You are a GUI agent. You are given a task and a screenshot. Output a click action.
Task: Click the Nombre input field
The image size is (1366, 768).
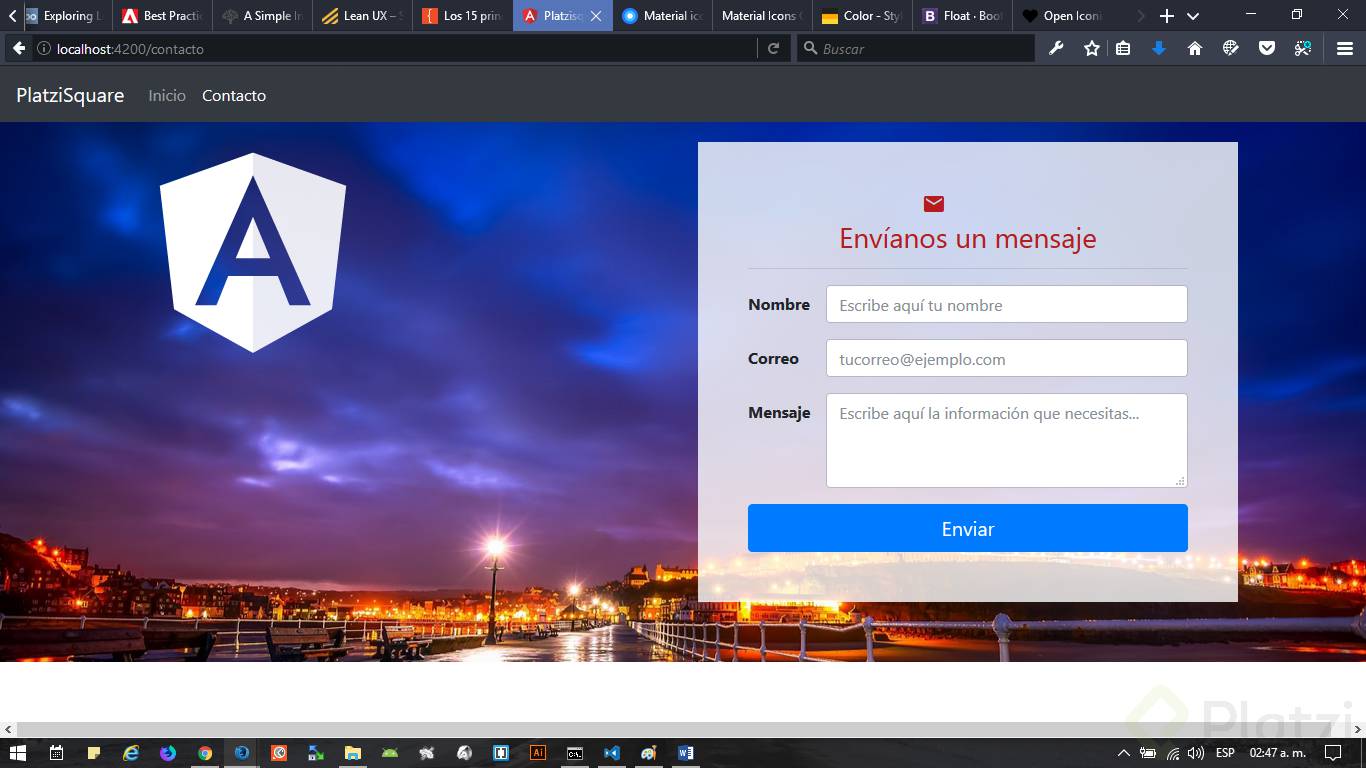pos(1006,304)
